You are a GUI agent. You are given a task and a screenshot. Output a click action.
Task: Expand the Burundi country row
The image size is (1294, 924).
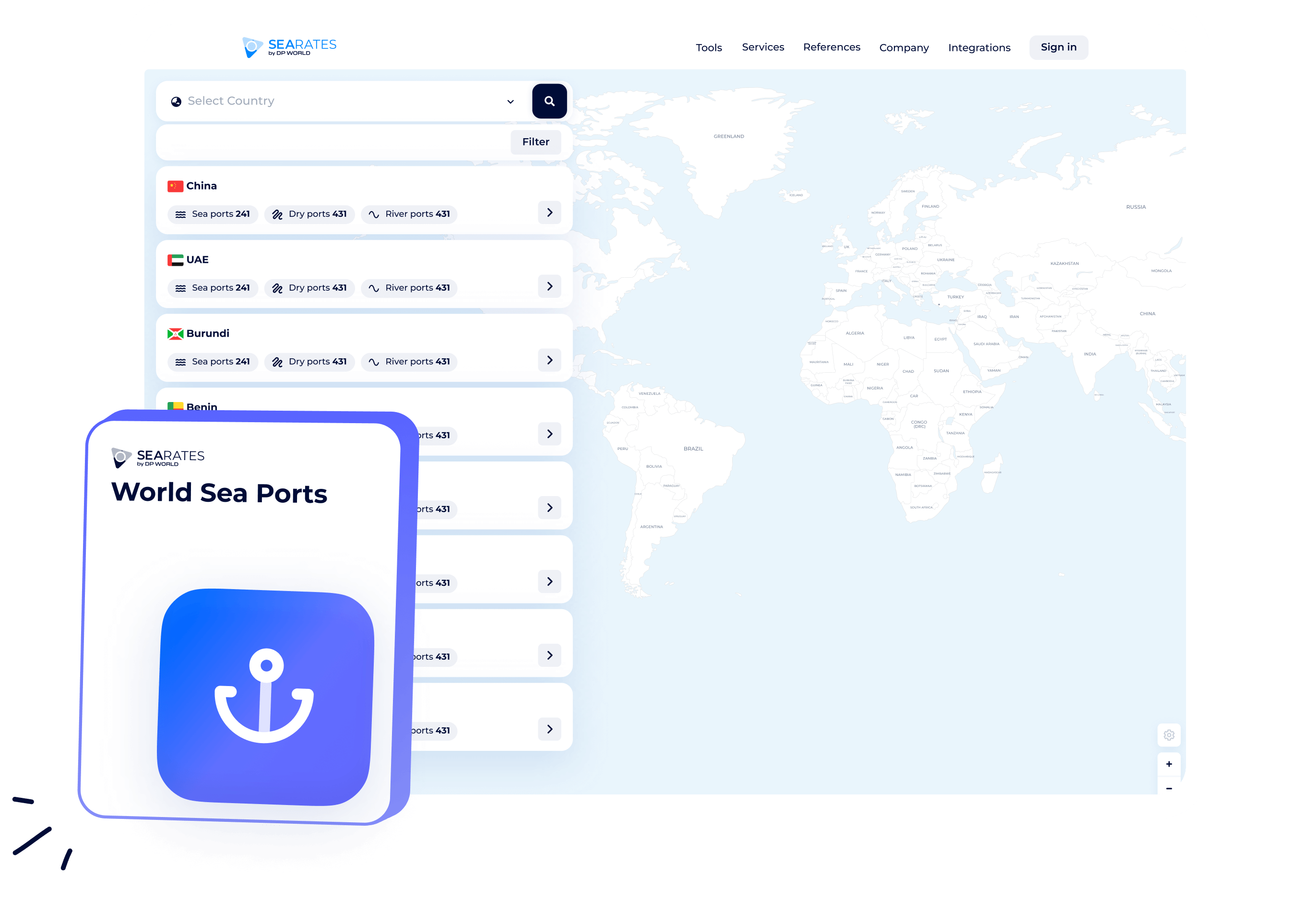point(550,359)
